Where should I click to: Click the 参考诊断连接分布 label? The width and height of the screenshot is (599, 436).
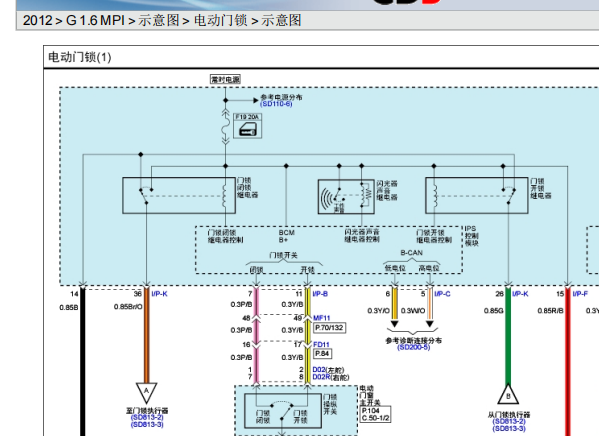click(x=413, y=340)
